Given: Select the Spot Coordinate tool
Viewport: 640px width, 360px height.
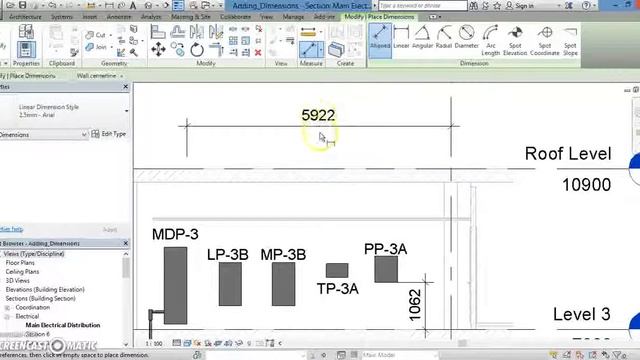Looking at the screenshot, I should 544,40.
